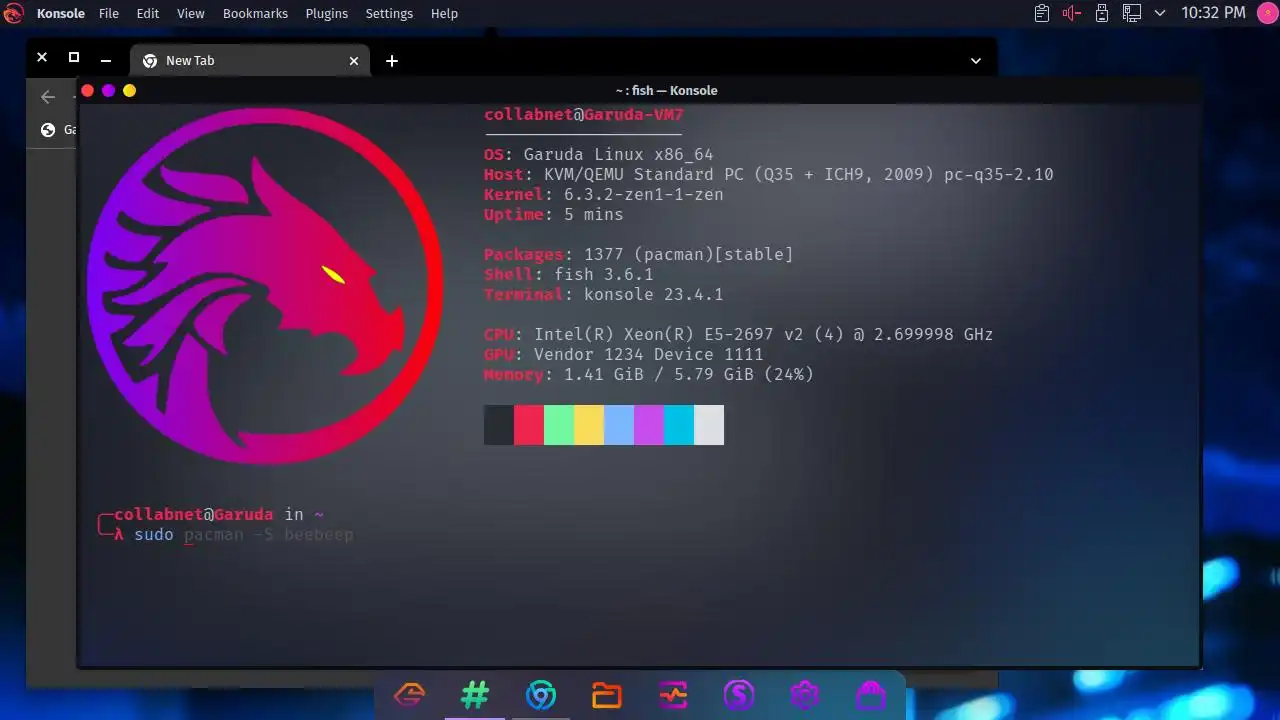
Task: Open the clipboard tray icon
Action: coord(1042,13)
